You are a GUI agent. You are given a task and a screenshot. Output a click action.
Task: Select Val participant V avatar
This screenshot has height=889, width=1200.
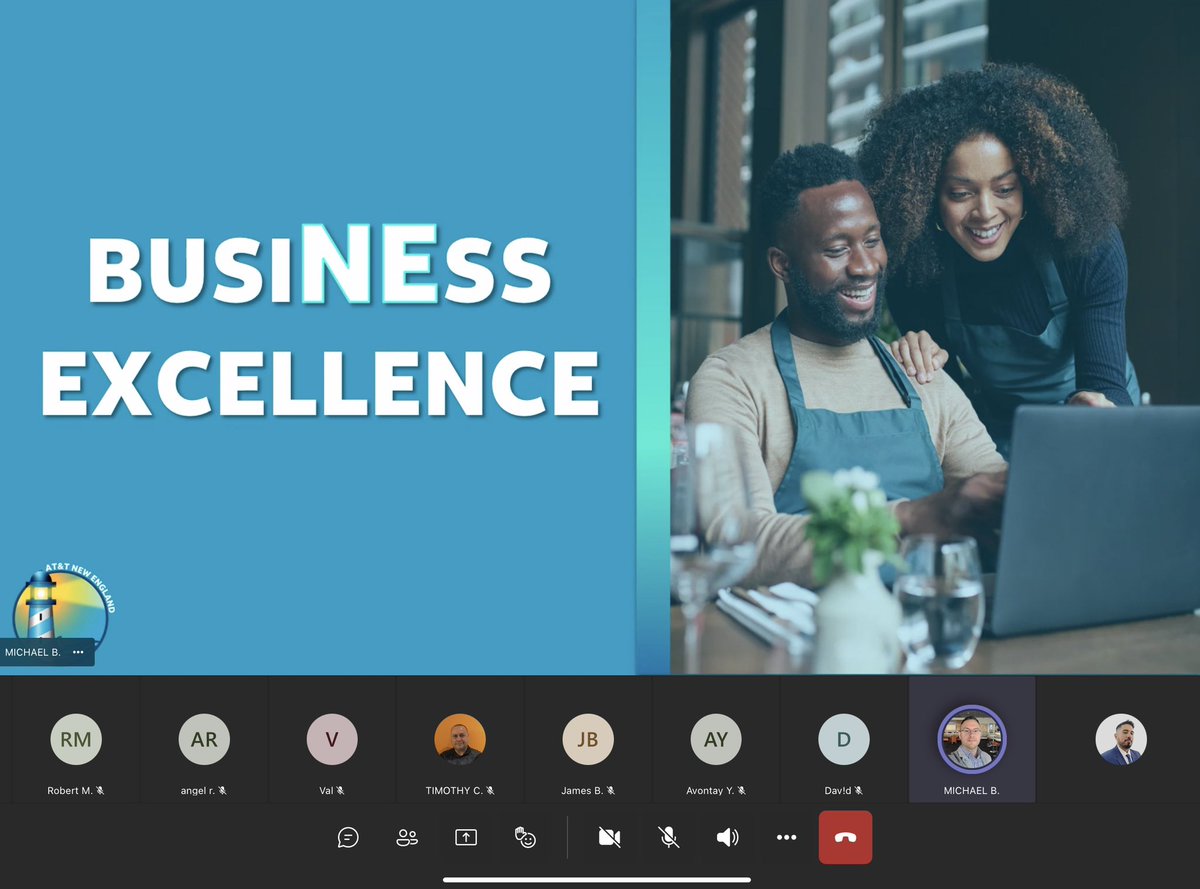(332, 740)
